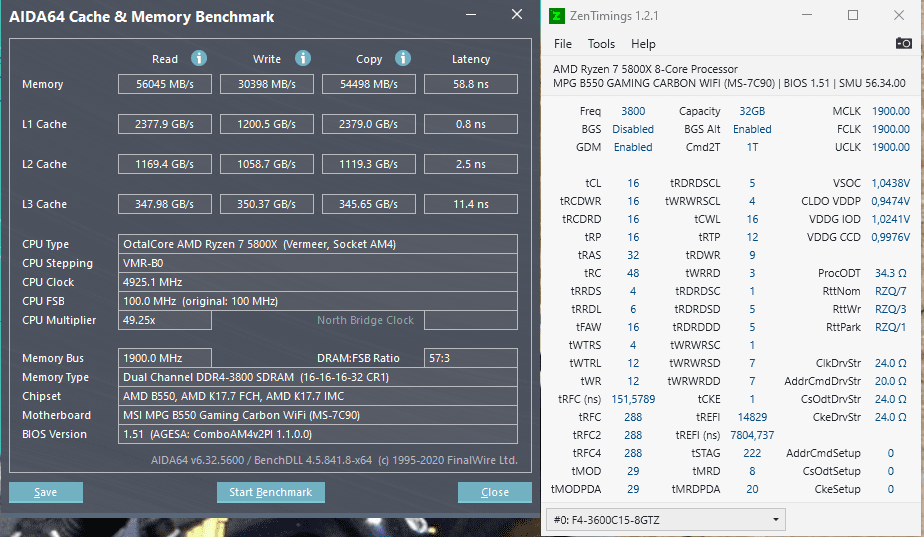Click the CPU Clock field 4925.1 MHz
924x537 pixels.
point(318,282)
